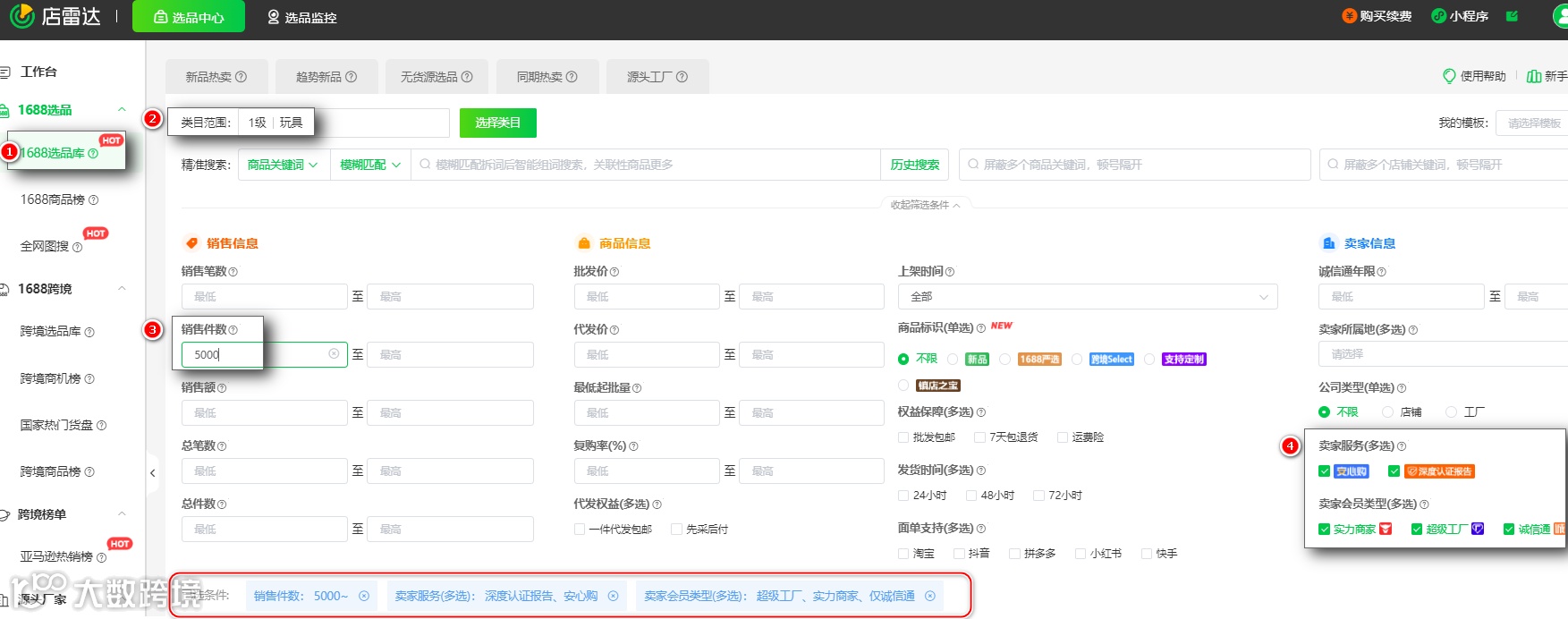Remove the 卖家服务 filter tag
The image size is (1568, 619).
pyautogui.click(x=613, y=596)
